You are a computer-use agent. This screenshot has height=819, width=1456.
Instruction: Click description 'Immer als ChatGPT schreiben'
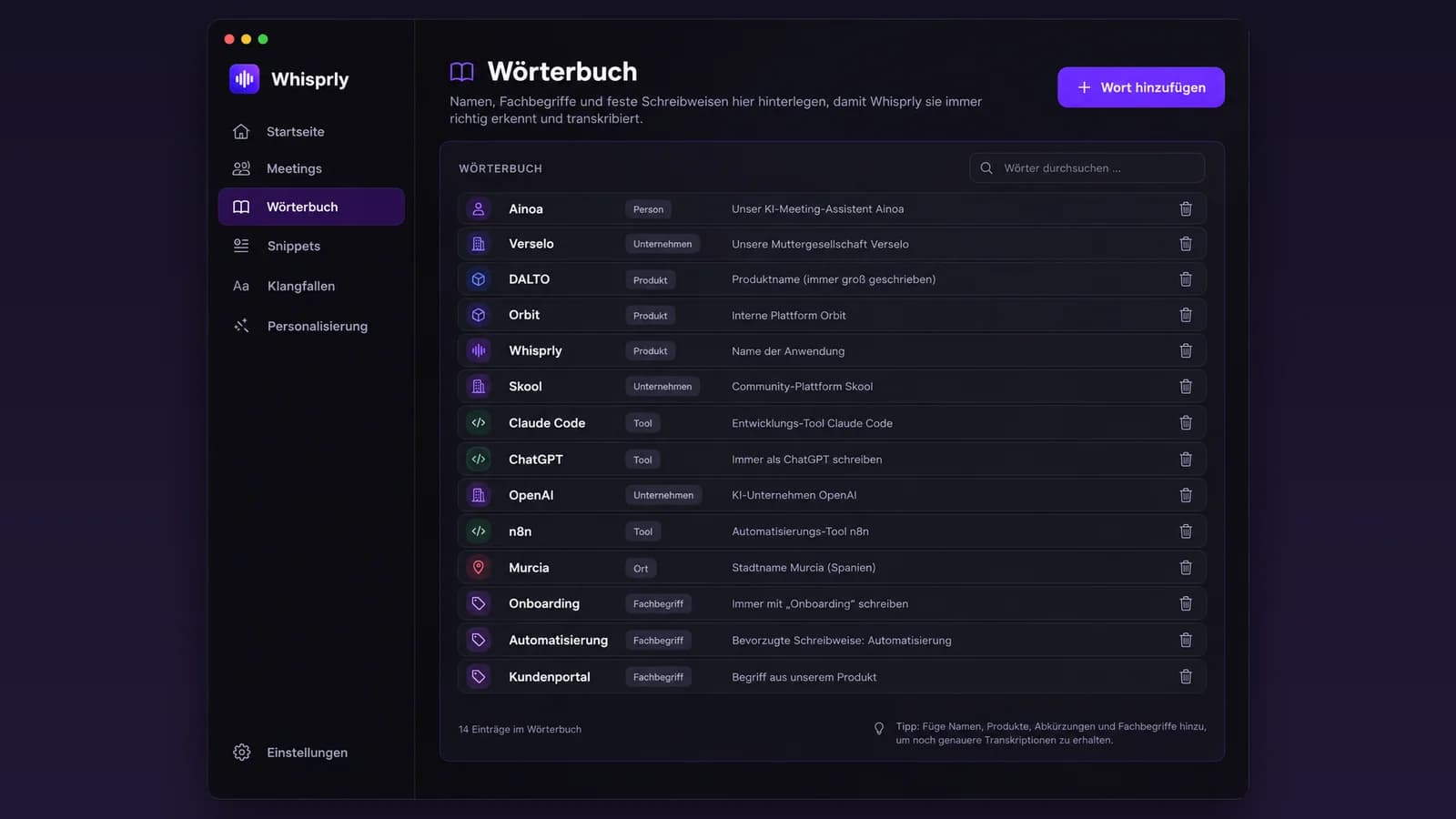[x=807, y=460]
